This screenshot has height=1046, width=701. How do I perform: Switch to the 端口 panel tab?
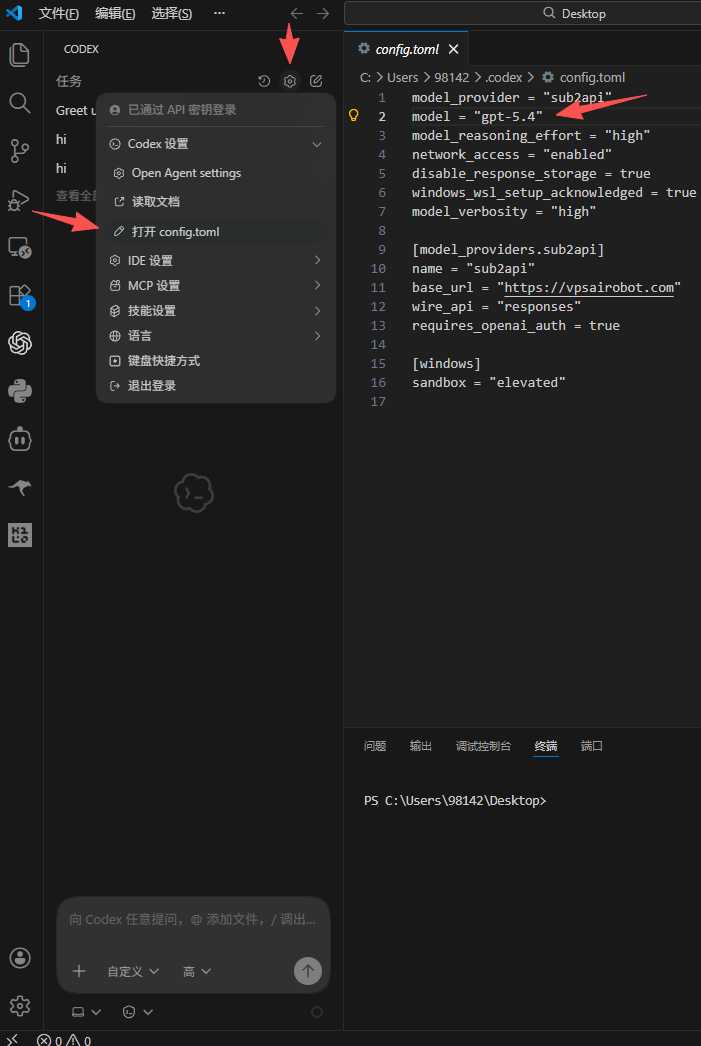(x=592, y=746)
